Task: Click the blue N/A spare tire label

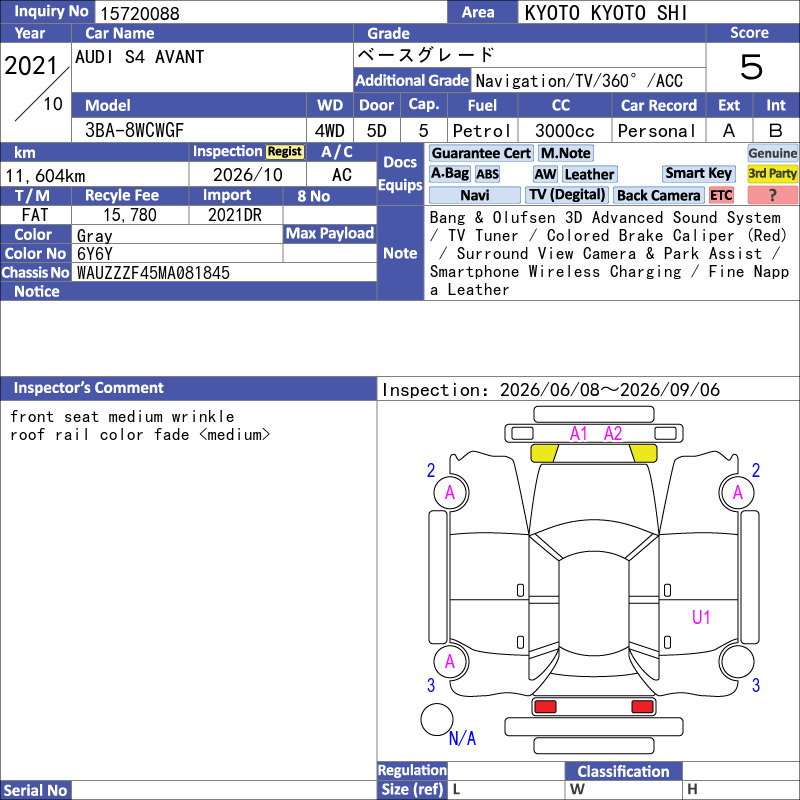Action: pyautogui.click(x=462, y=738)
